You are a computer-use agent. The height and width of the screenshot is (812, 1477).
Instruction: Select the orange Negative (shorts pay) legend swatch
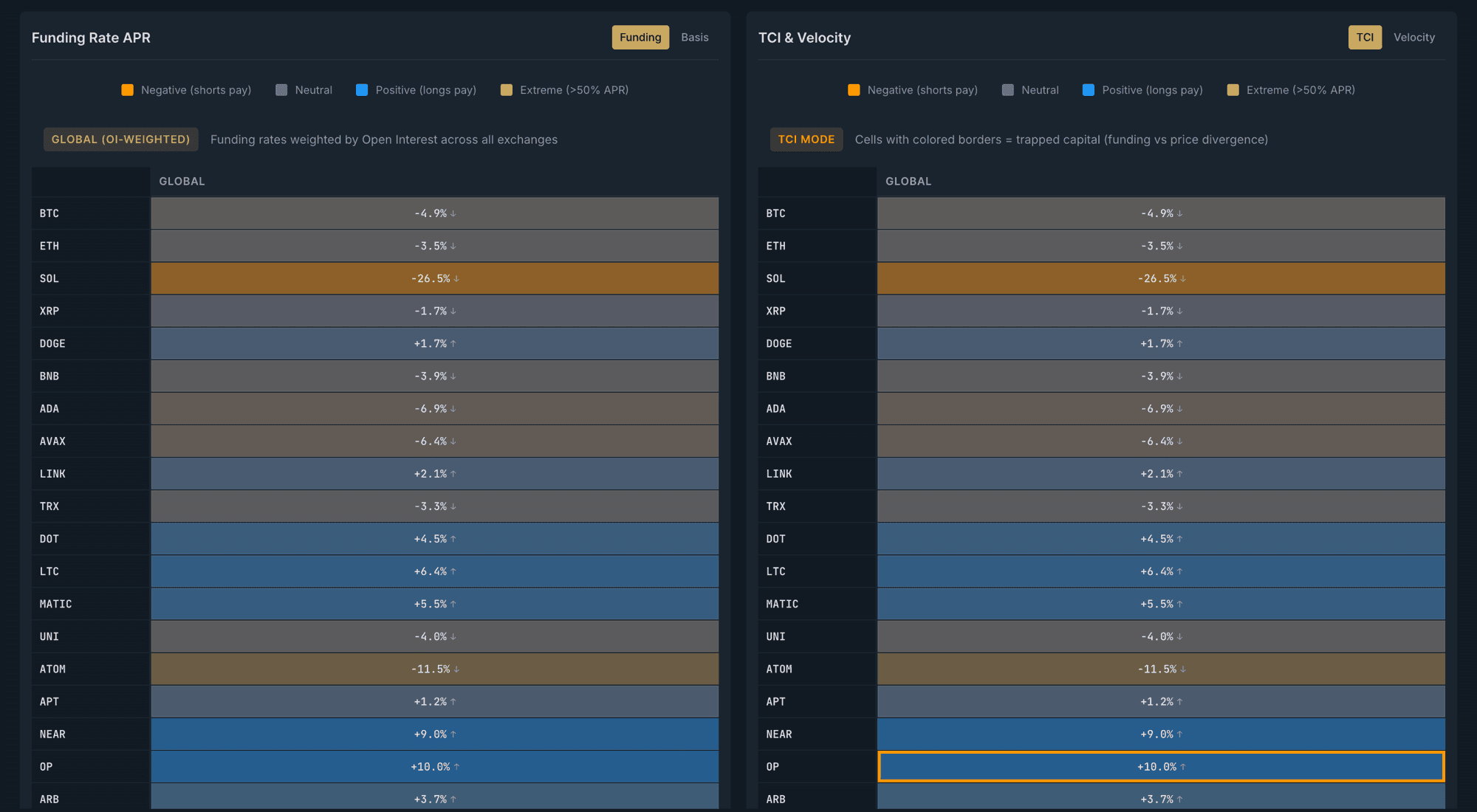coord(127,89)
